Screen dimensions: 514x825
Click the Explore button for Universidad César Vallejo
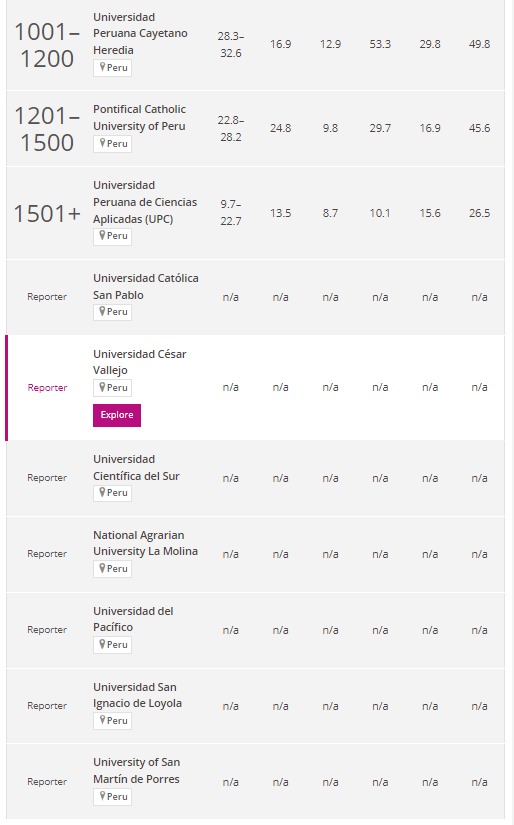coord(117,415)
